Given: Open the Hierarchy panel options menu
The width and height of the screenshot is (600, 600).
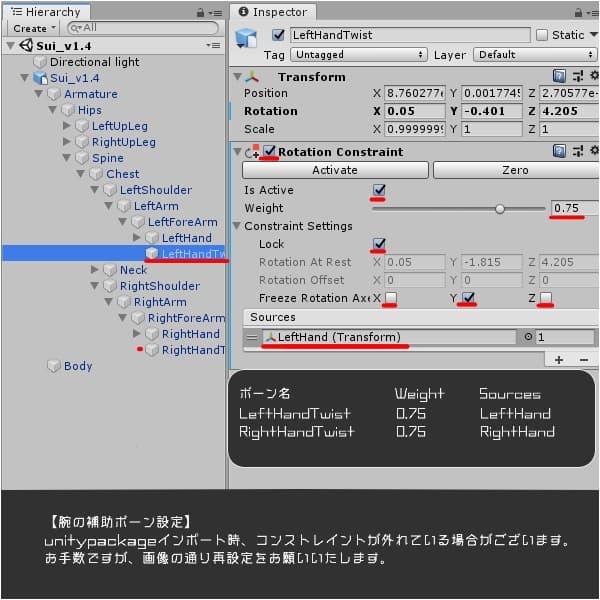Looking at the screenshot, I should click(x=216, y=13).
